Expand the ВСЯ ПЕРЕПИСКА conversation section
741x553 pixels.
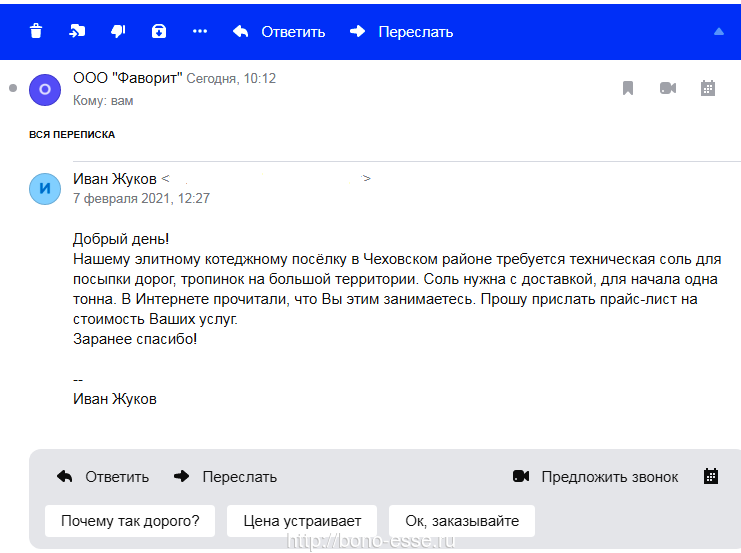[x=72, y=134]
